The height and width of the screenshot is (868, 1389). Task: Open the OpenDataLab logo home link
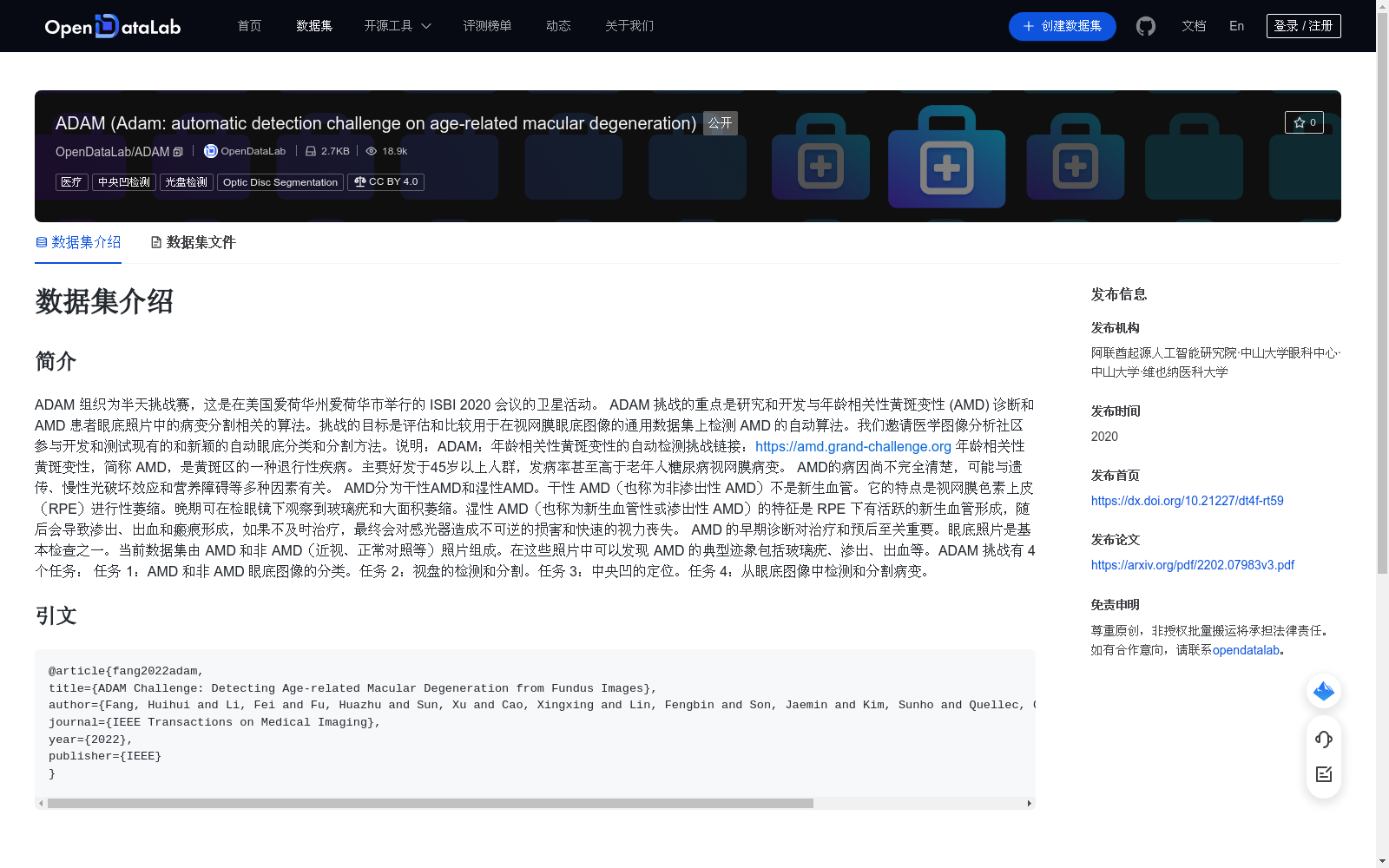click(113, 26)
